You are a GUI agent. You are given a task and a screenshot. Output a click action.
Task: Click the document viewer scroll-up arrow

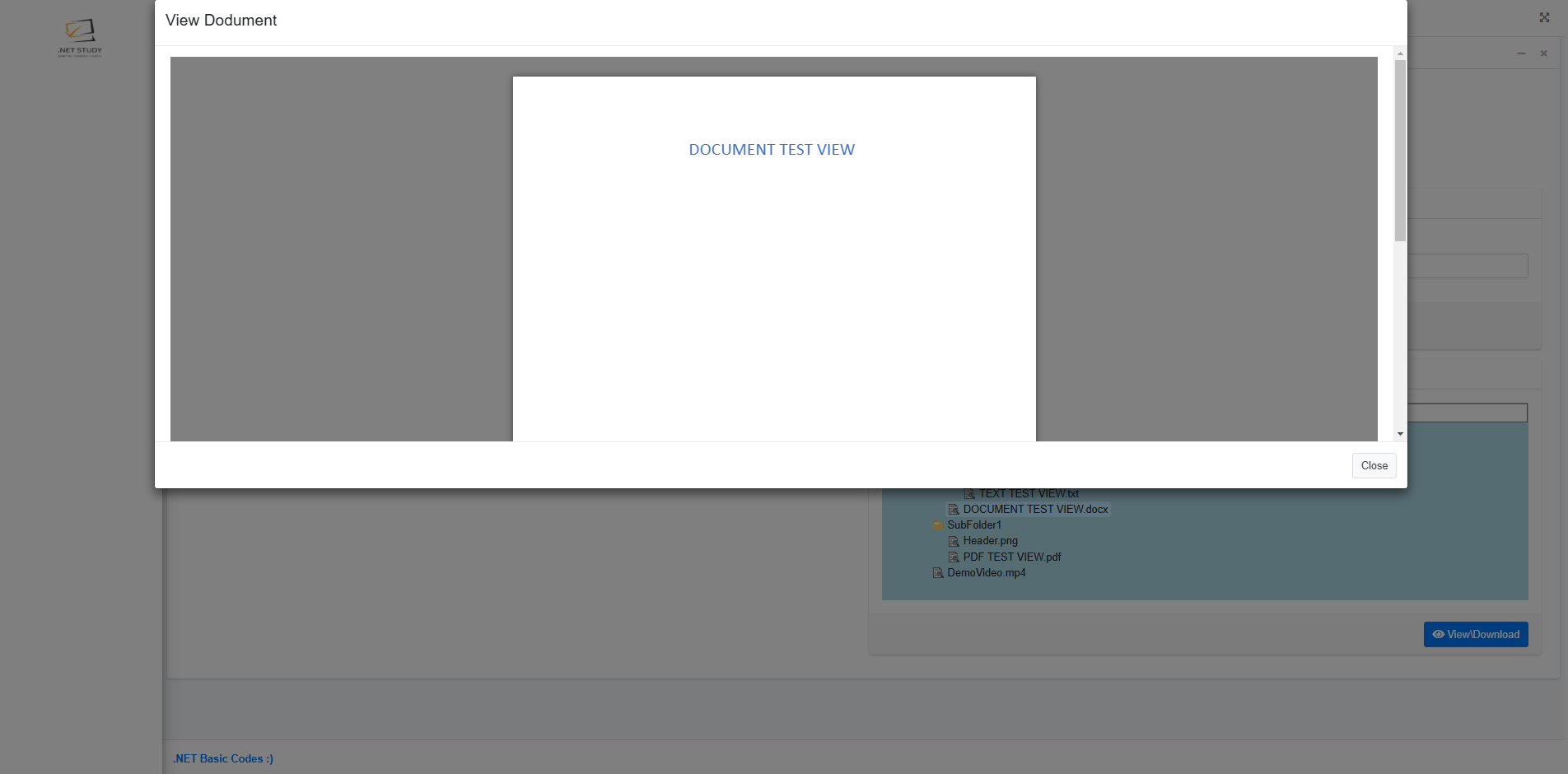coord(1400,54)
